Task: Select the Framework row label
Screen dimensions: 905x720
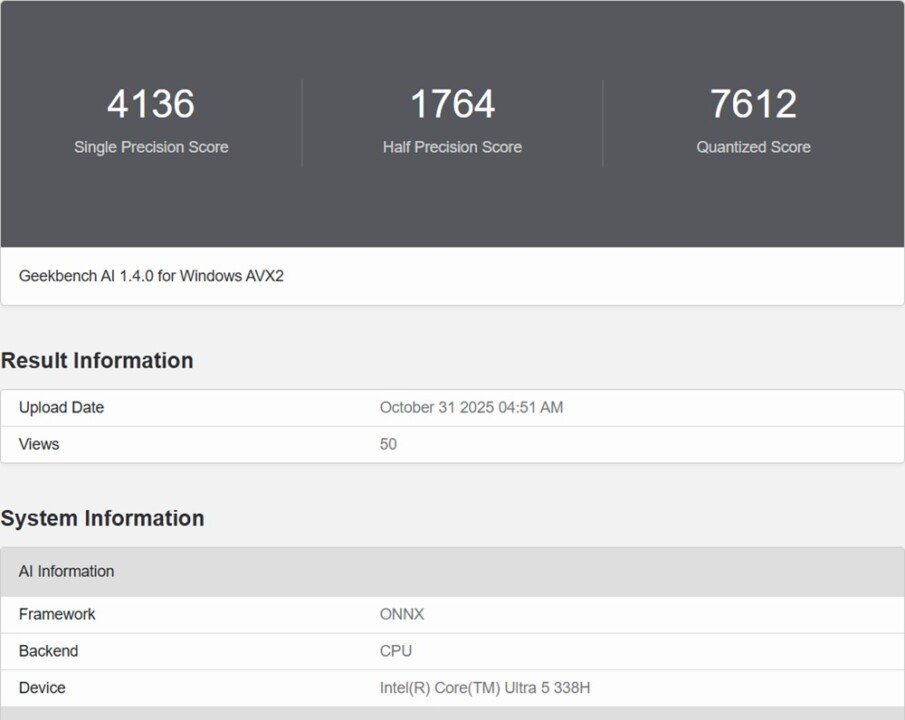Action: coord(57,614)
